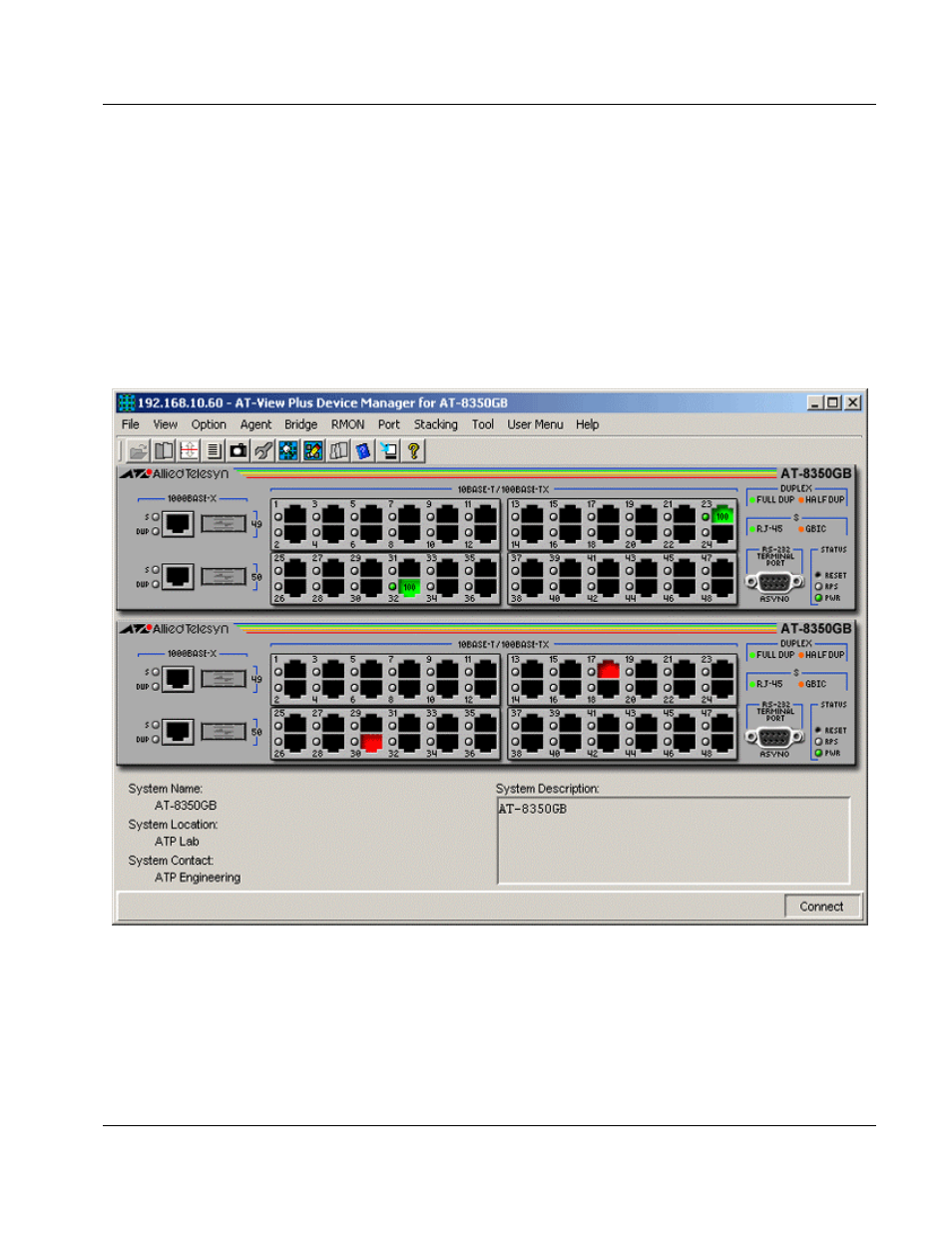Select green port 23 on upper switch

pos(721,516)
